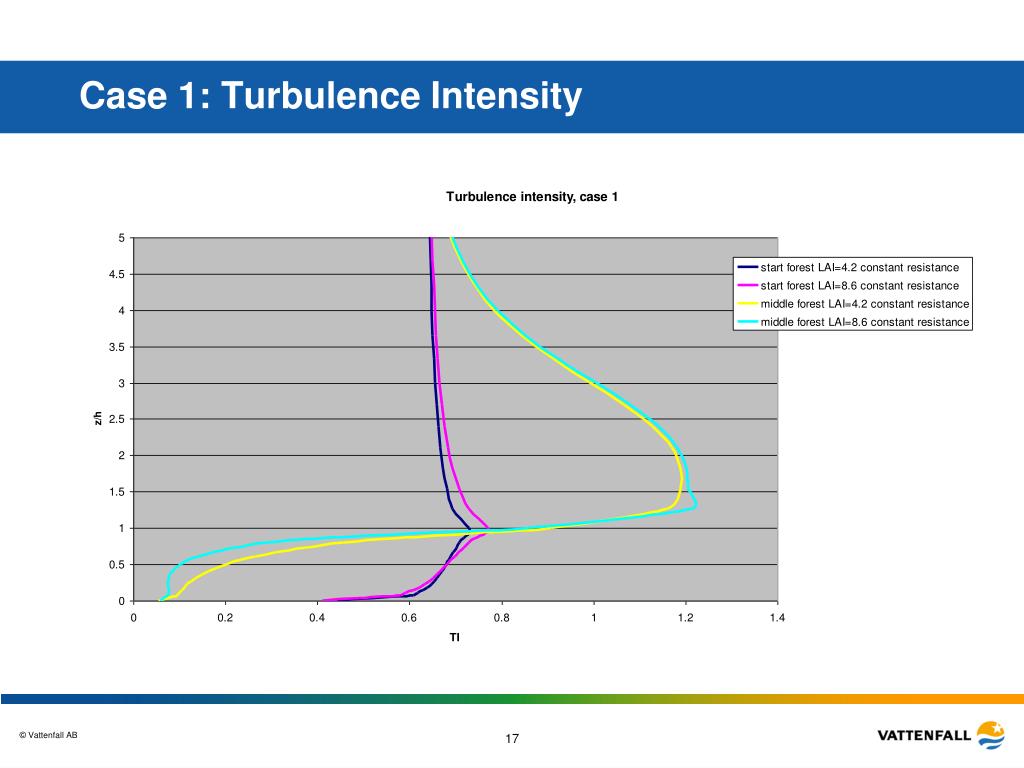Click the y-axis tick label '2.5'

[117, 419]
